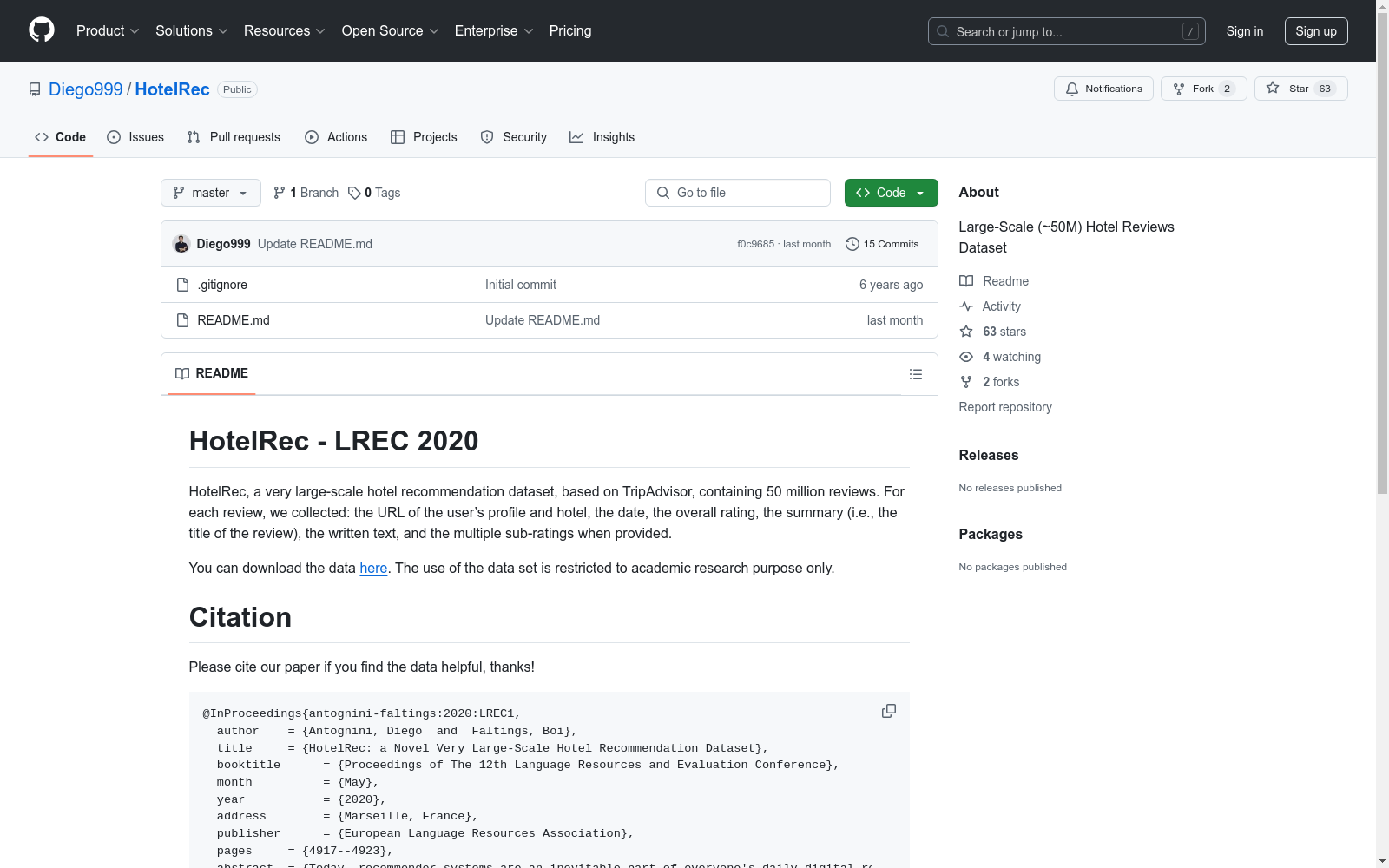Copy the citation code block

tap(889, 711)
